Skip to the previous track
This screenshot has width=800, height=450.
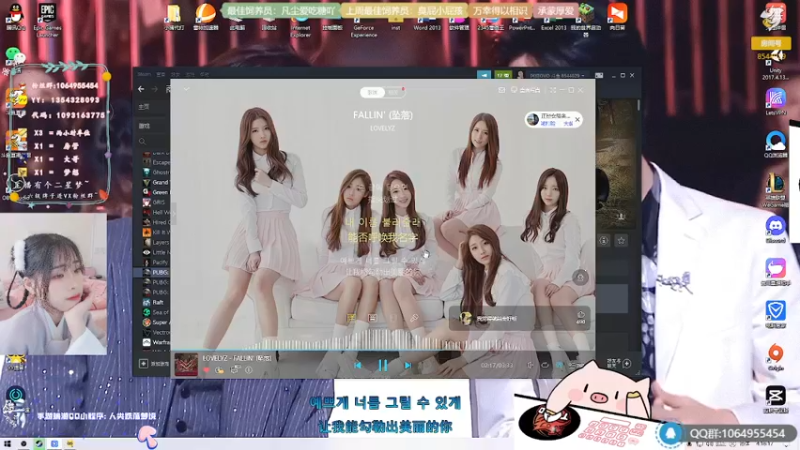(358, 365)
